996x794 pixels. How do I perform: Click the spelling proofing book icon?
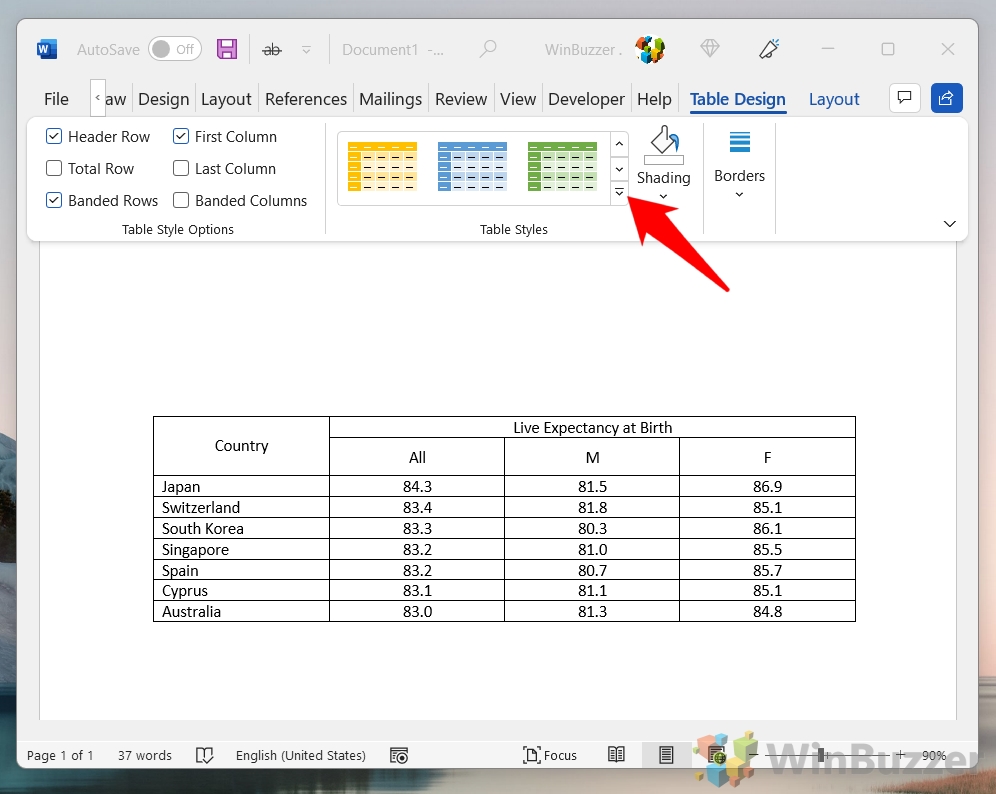click(x=204, y=755)
